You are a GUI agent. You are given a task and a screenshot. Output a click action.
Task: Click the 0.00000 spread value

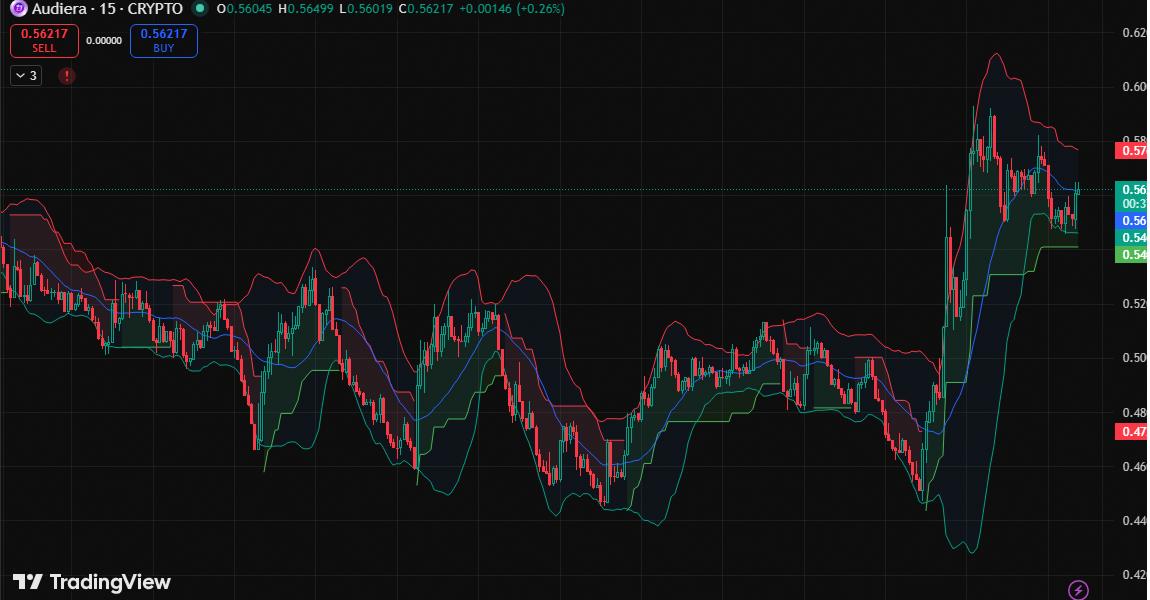click(104, 41)
